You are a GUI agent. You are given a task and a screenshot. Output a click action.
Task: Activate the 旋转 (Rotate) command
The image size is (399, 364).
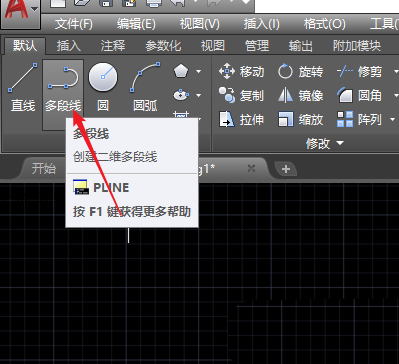300,71
